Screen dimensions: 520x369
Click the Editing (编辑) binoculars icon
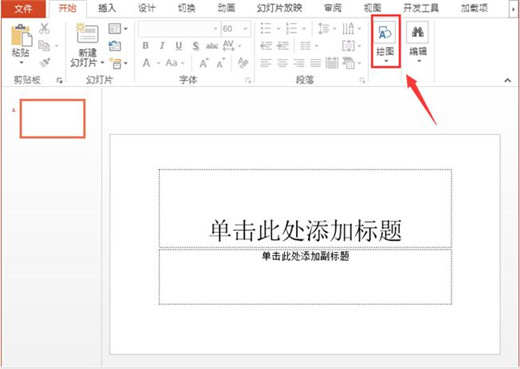coord(418,32)
